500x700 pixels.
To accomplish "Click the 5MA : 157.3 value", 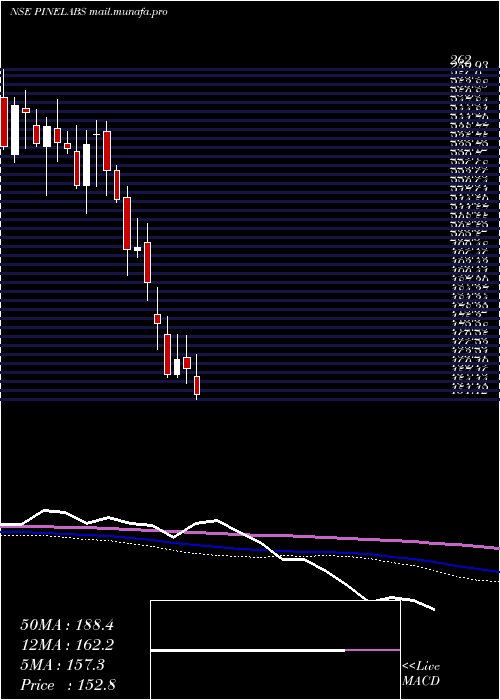I will (x=63, y=665).
